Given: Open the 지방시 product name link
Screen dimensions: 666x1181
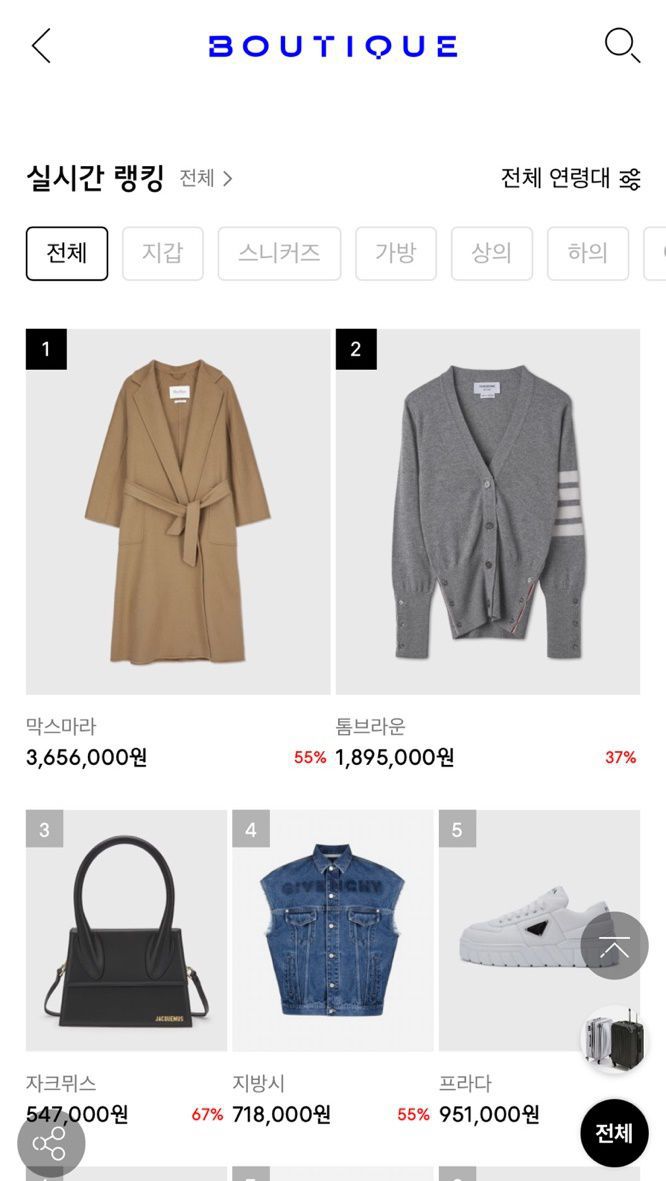Looking at the screenshot, I should (259, 1083).
